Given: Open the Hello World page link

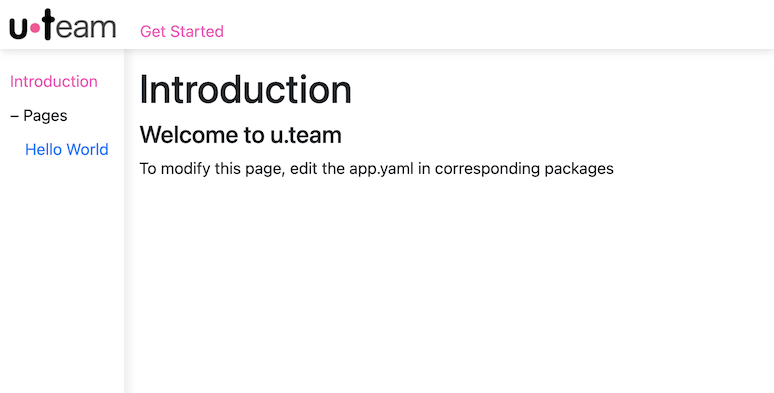Looking at the screenshot, I should 67,149.
